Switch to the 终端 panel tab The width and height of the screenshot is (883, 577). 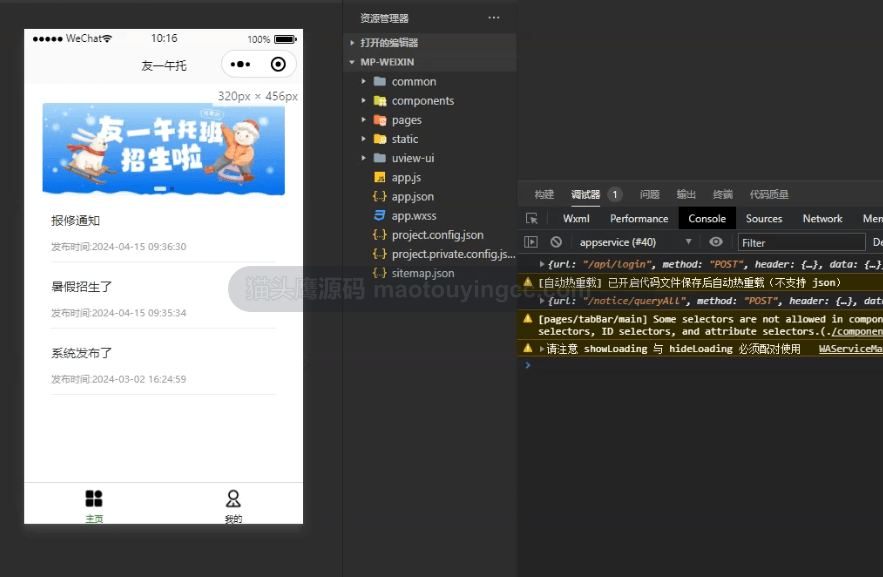723,194
